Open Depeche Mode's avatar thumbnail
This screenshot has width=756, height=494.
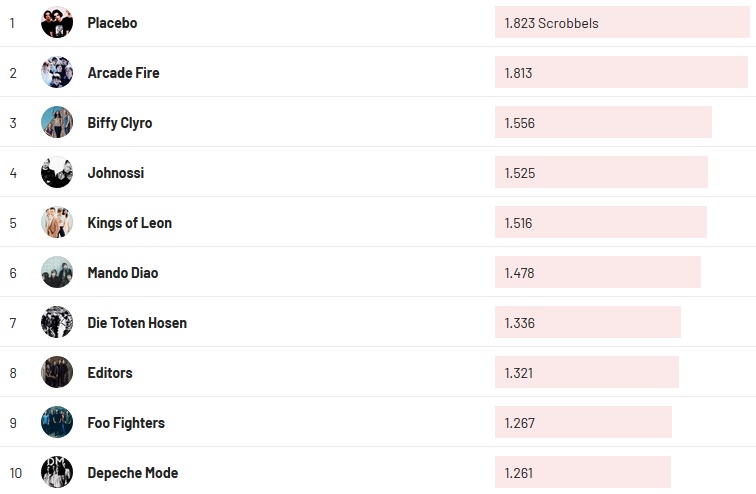pyautogui.click(x=57, y=472)
